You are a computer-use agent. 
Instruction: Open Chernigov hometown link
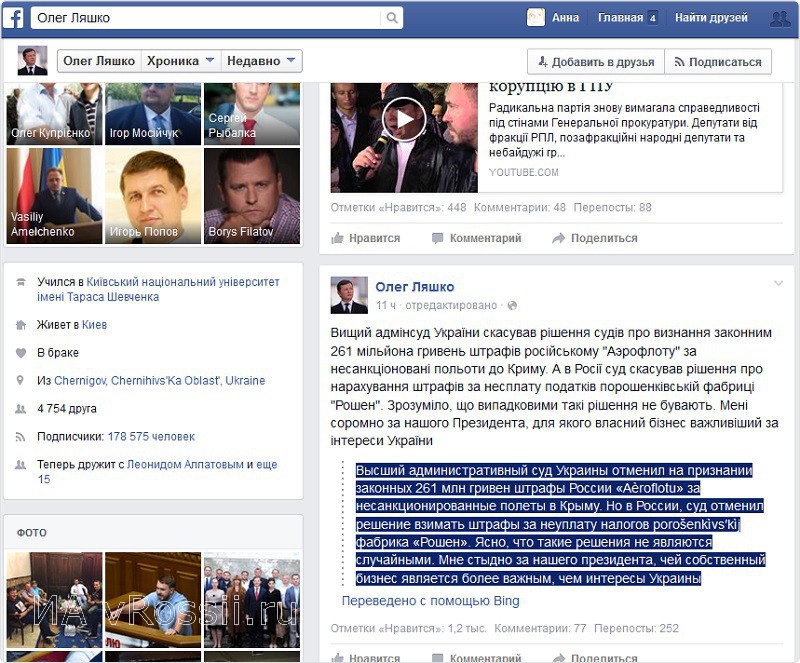pyautogui.click(x=160, y=381)
